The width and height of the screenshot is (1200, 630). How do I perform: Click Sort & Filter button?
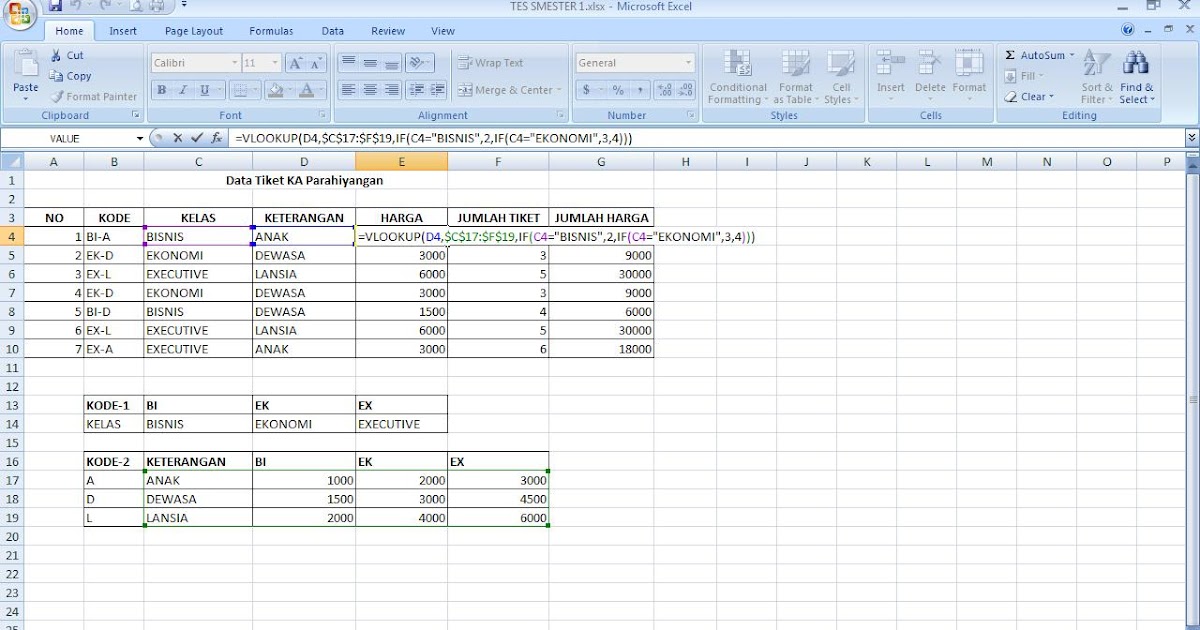coord(1096,77)
